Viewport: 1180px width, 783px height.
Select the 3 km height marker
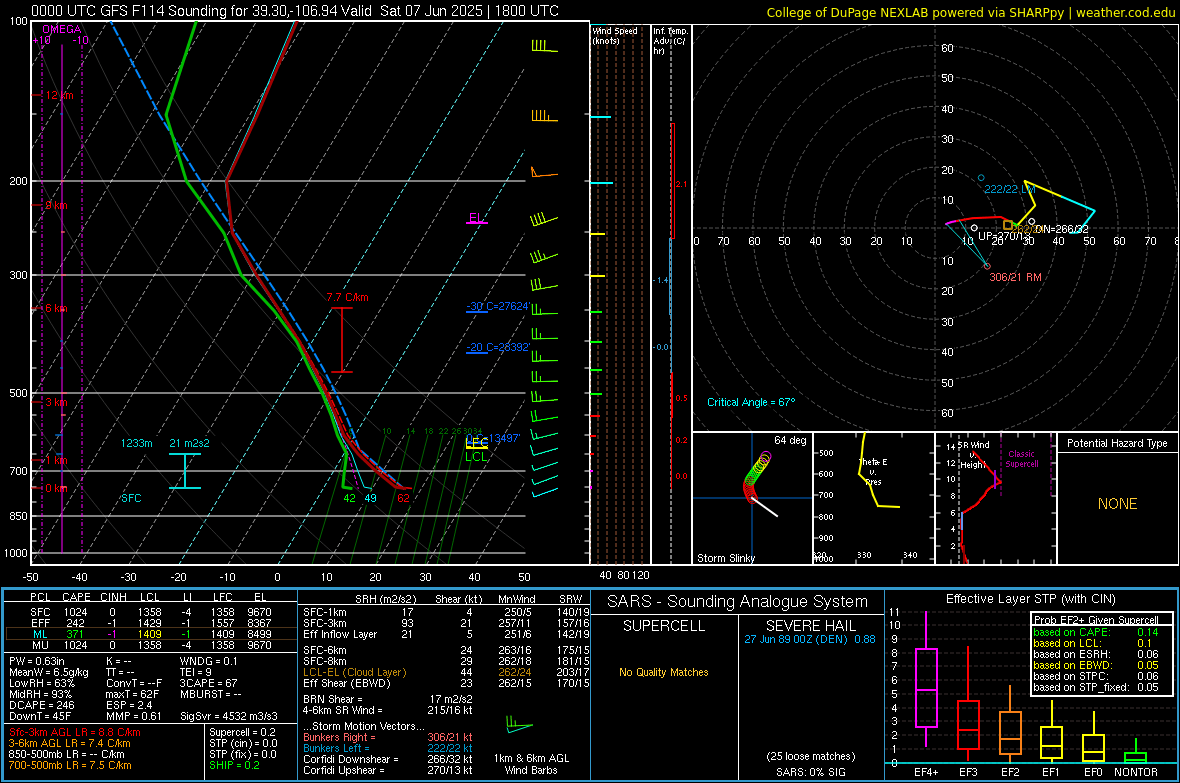click(x=56, y=402)
